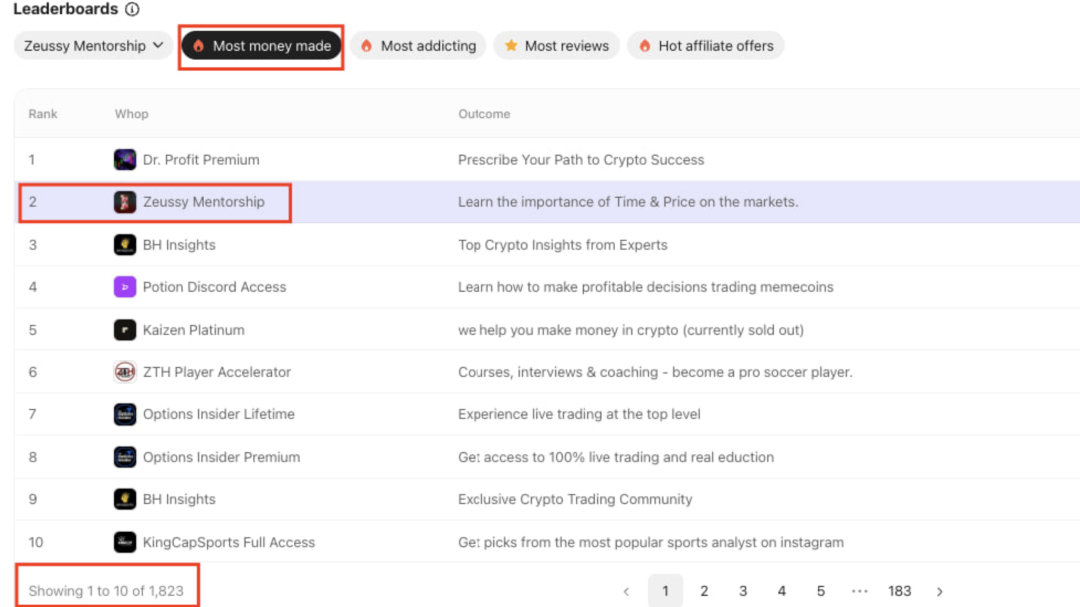Click Options Insider Lifetime logo icon
Viewport: 1080px width, 607px height.
(x=125, y=414)
